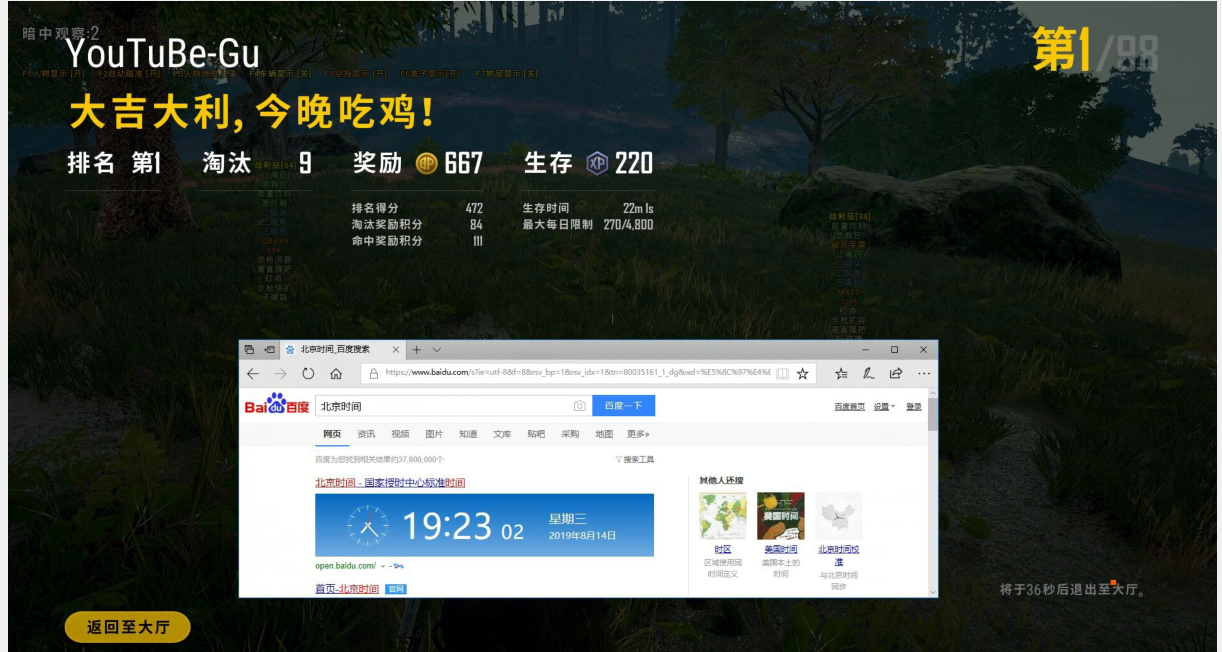Click the set these tabs aside icon

pyautogui.click(x=269, y=350)
